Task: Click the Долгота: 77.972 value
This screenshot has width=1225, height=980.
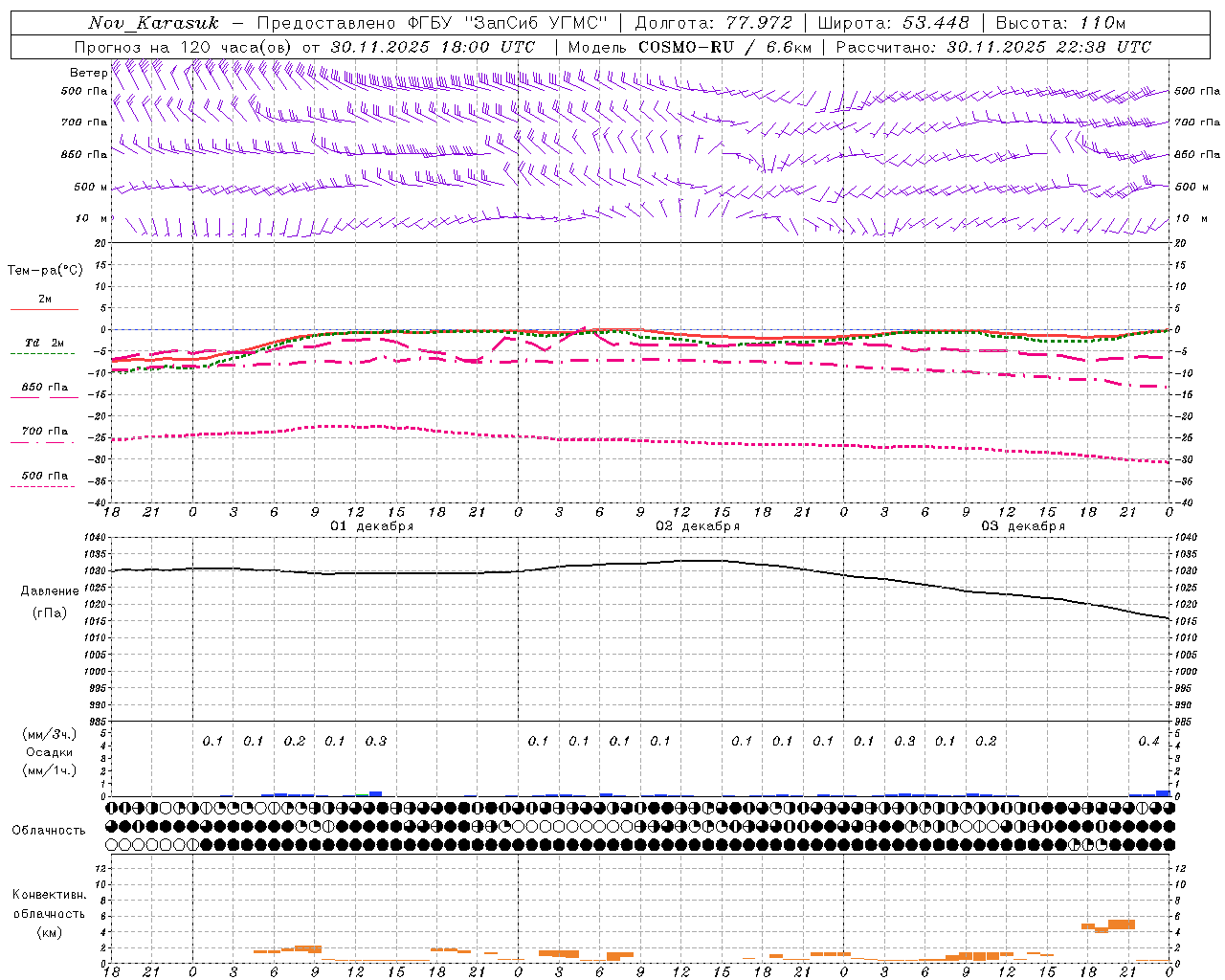Action: pyautogui.click(x=714, y=23)
